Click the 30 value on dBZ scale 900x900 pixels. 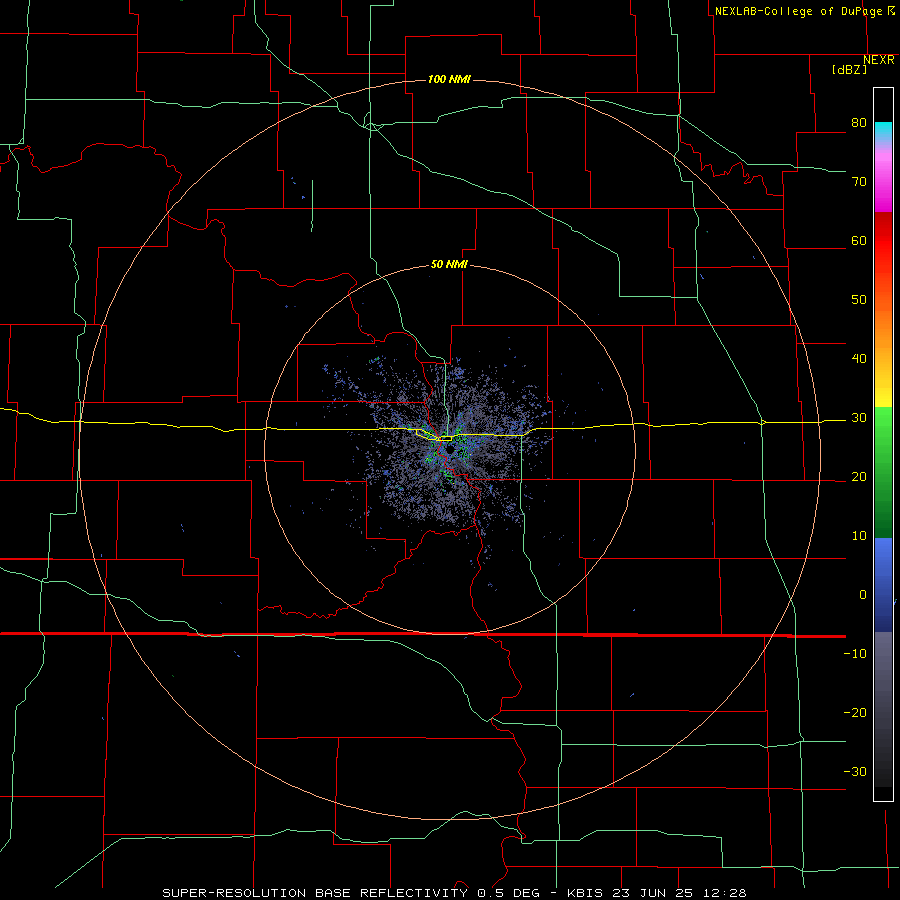(859, 418)
